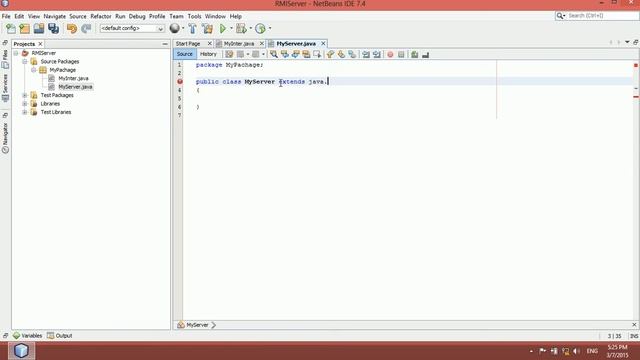This screenshot has width=640, height=360.
Task: Expand the Libraries node
Action: click(25, 104)
